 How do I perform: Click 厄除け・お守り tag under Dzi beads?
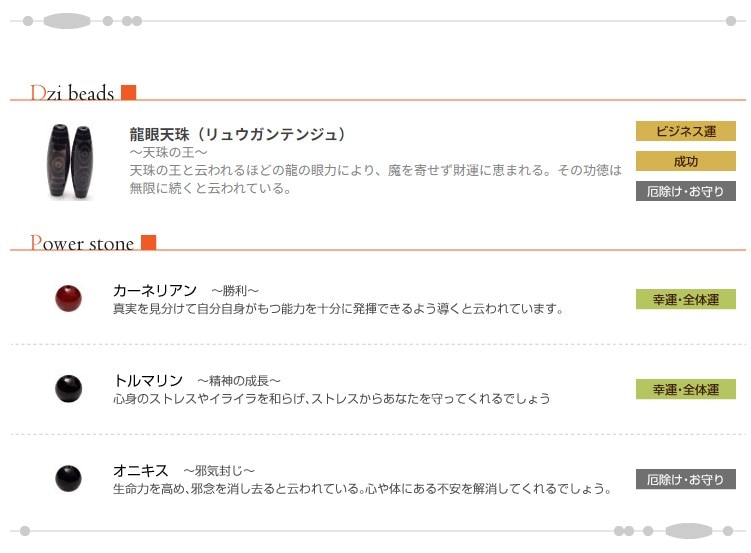tap(685, 191)
